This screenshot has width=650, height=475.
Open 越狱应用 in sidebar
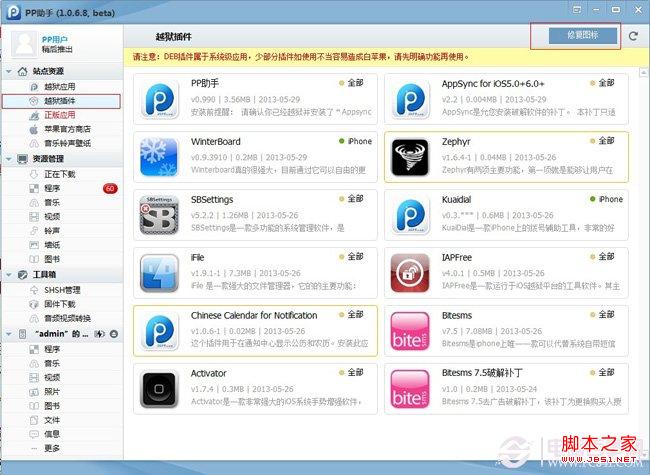point(60,87)
